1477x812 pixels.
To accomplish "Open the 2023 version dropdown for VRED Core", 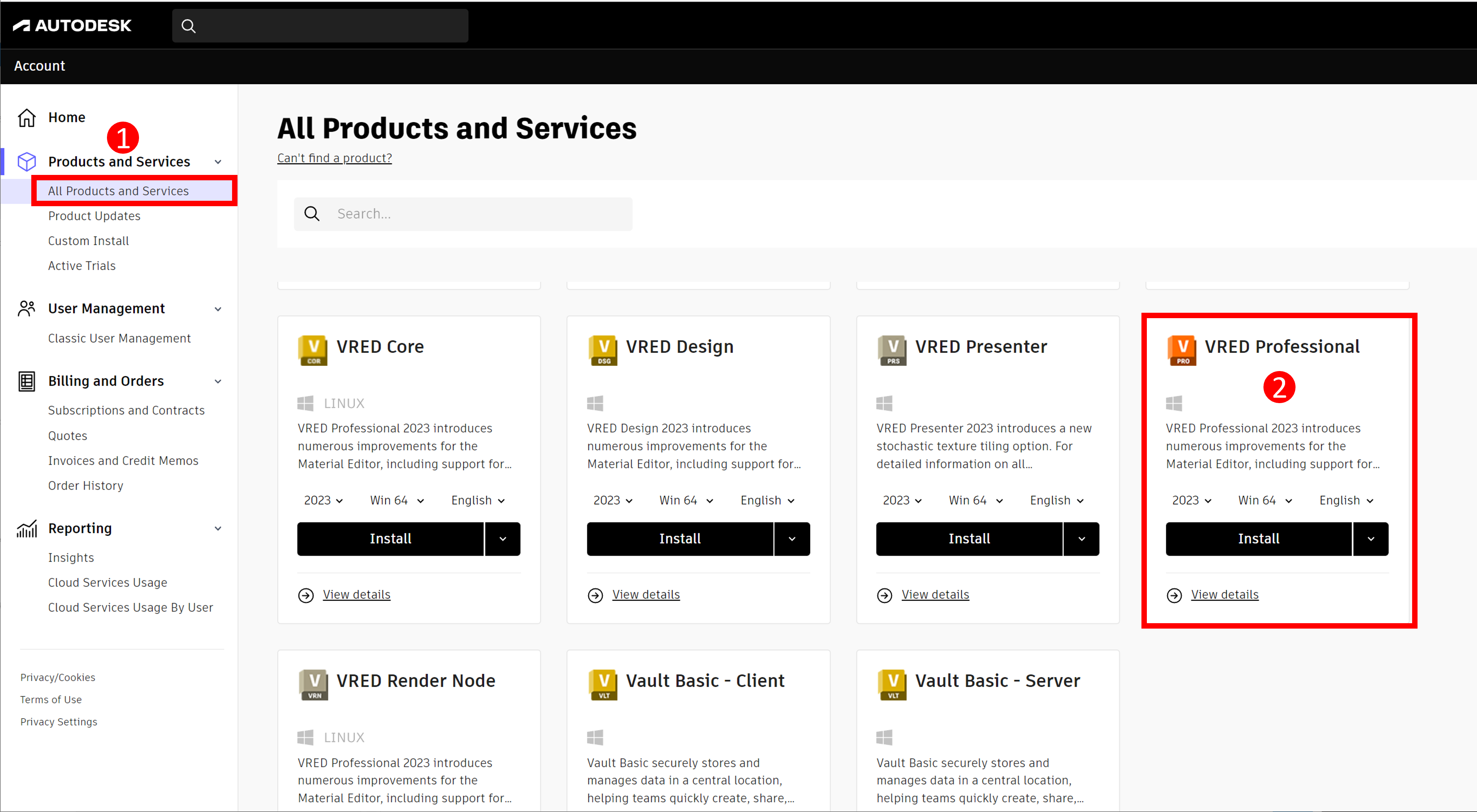I will pos(323,500).
